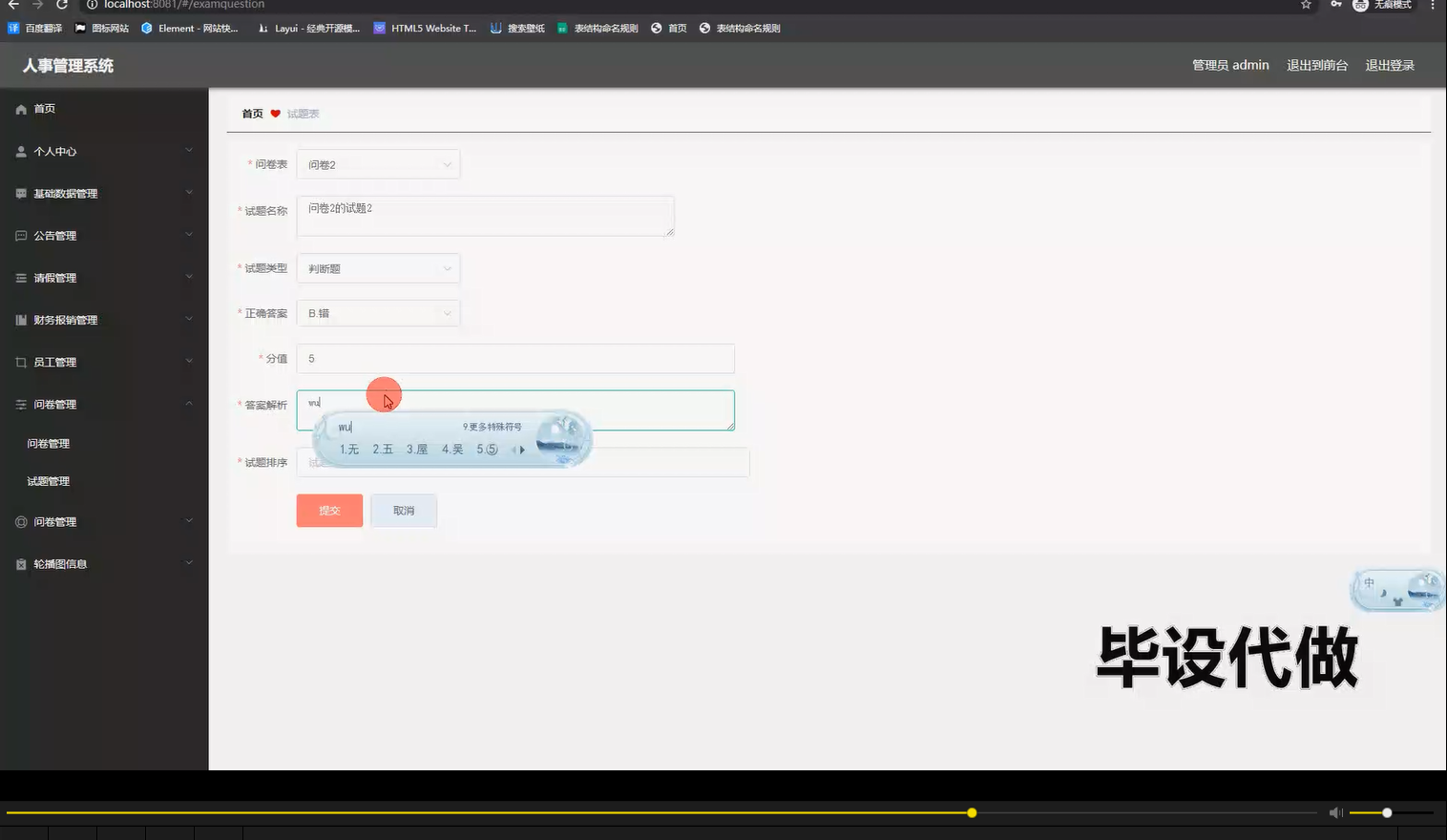
Task: Click the 财务报销管理 icon
Action: [x=20, y=319]
